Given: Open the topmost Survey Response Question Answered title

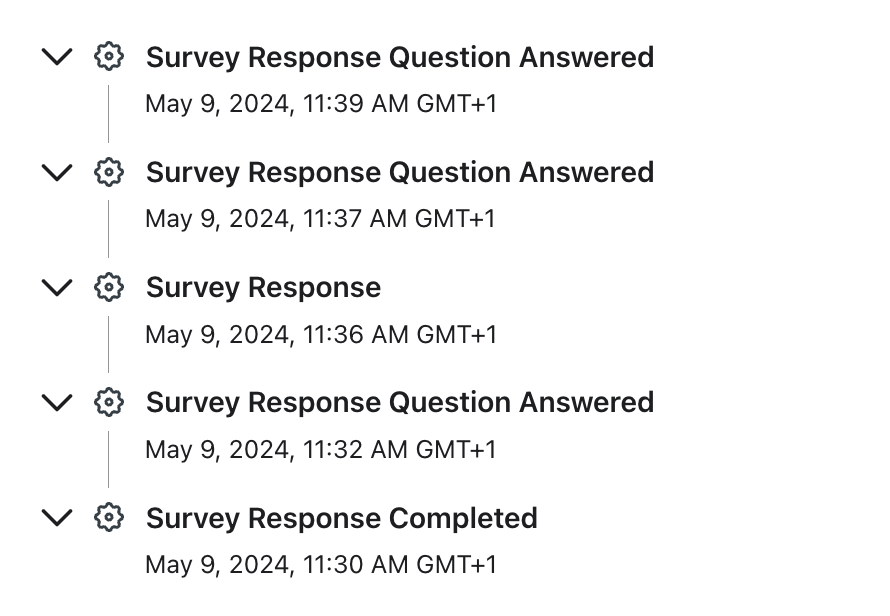Looking at the screenshot, I should coord(400,57).
